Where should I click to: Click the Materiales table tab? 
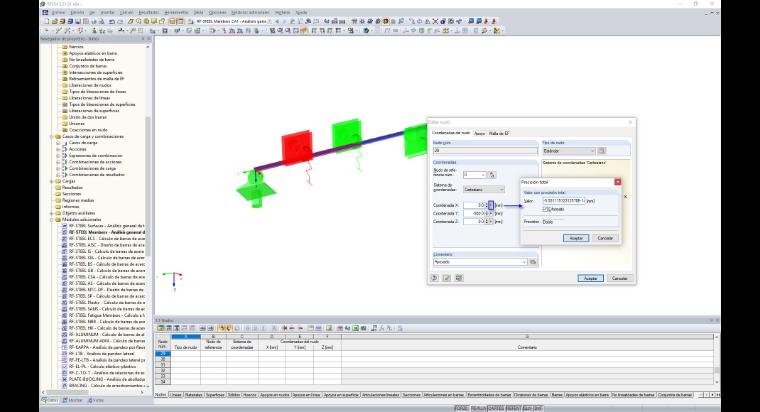[193, 395]
